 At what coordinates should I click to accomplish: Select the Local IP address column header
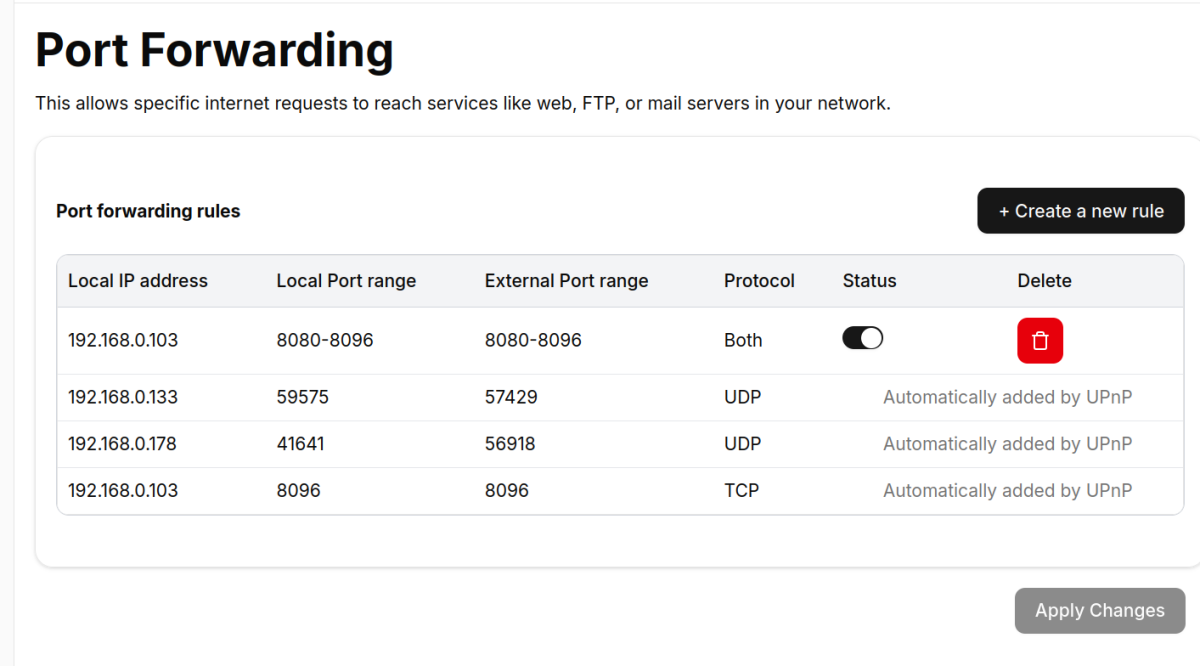tap(138, 281)
